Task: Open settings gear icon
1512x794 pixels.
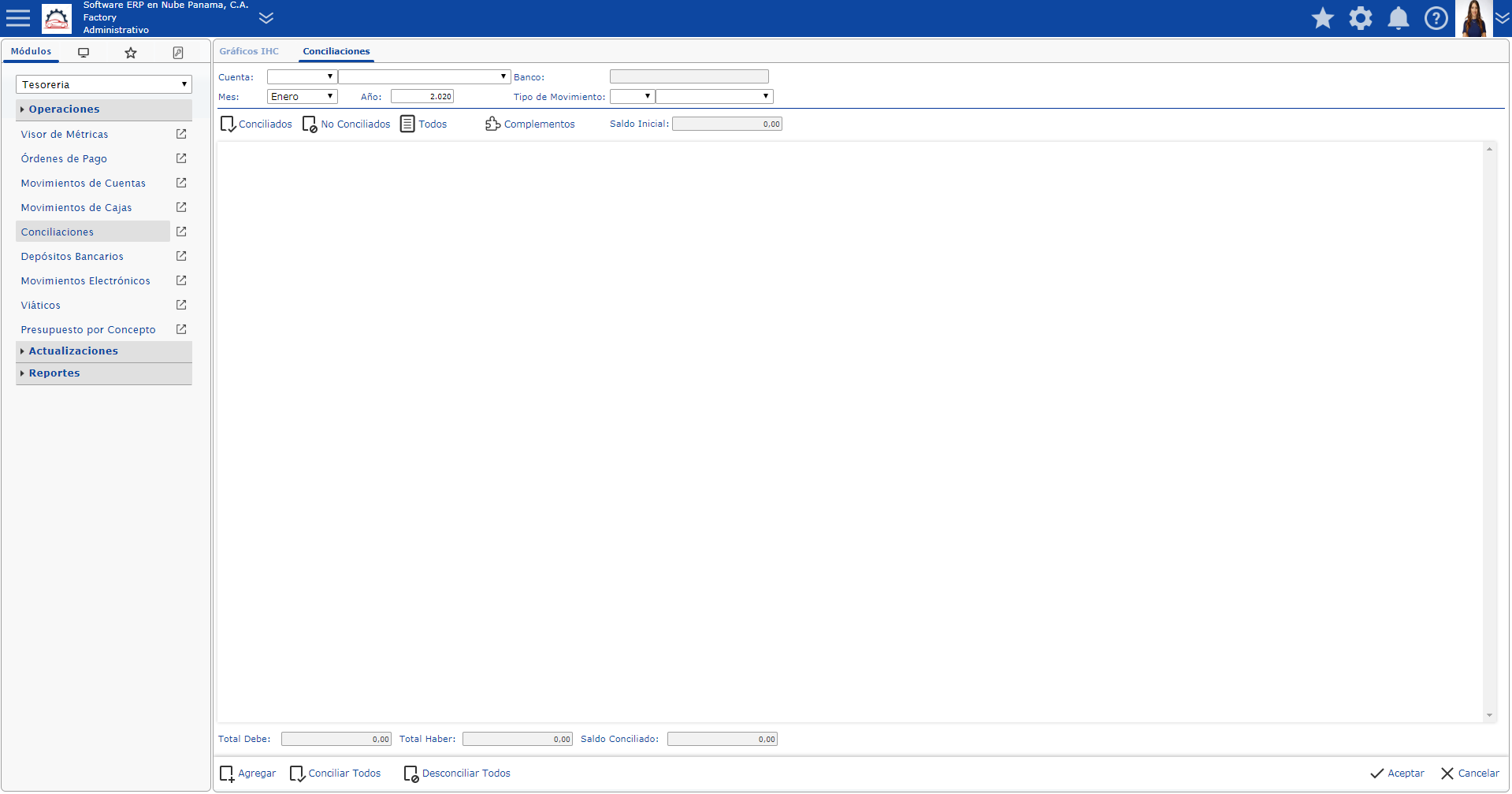Action: pos(1361,18)
